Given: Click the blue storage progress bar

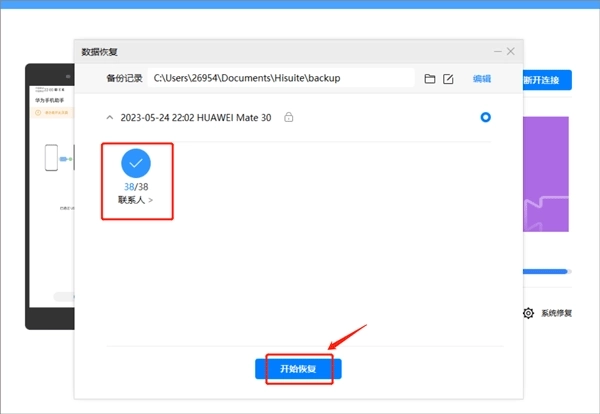Looking at the screenshot, I should click(547, 270).
